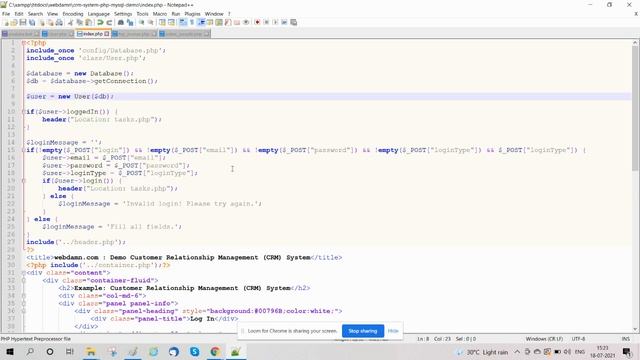Run macro multiple times icon
640x360 pixels.
284,22
